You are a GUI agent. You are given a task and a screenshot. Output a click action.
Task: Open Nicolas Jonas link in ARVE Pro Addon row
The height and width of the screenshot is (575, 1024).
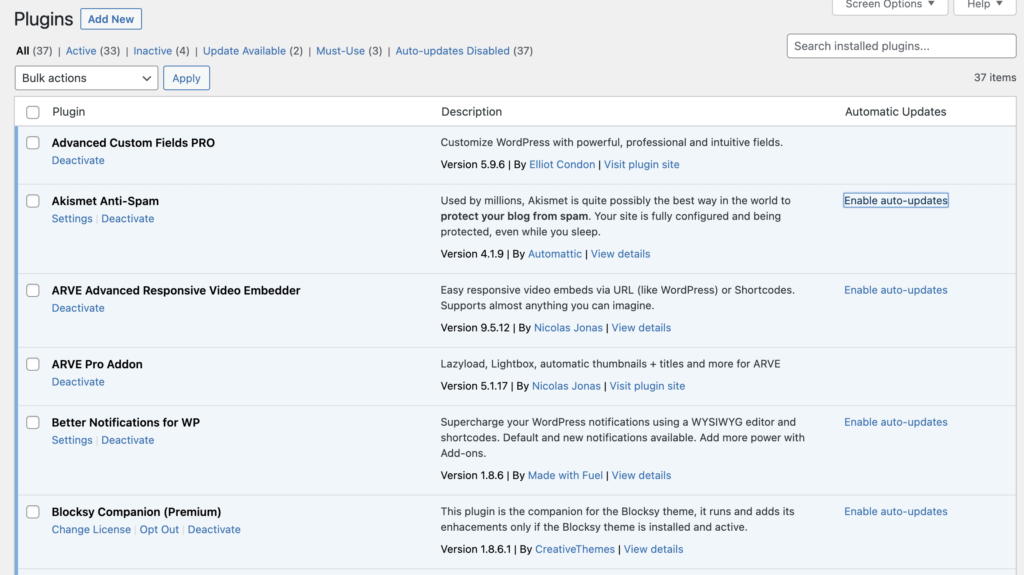click(566, 386)
